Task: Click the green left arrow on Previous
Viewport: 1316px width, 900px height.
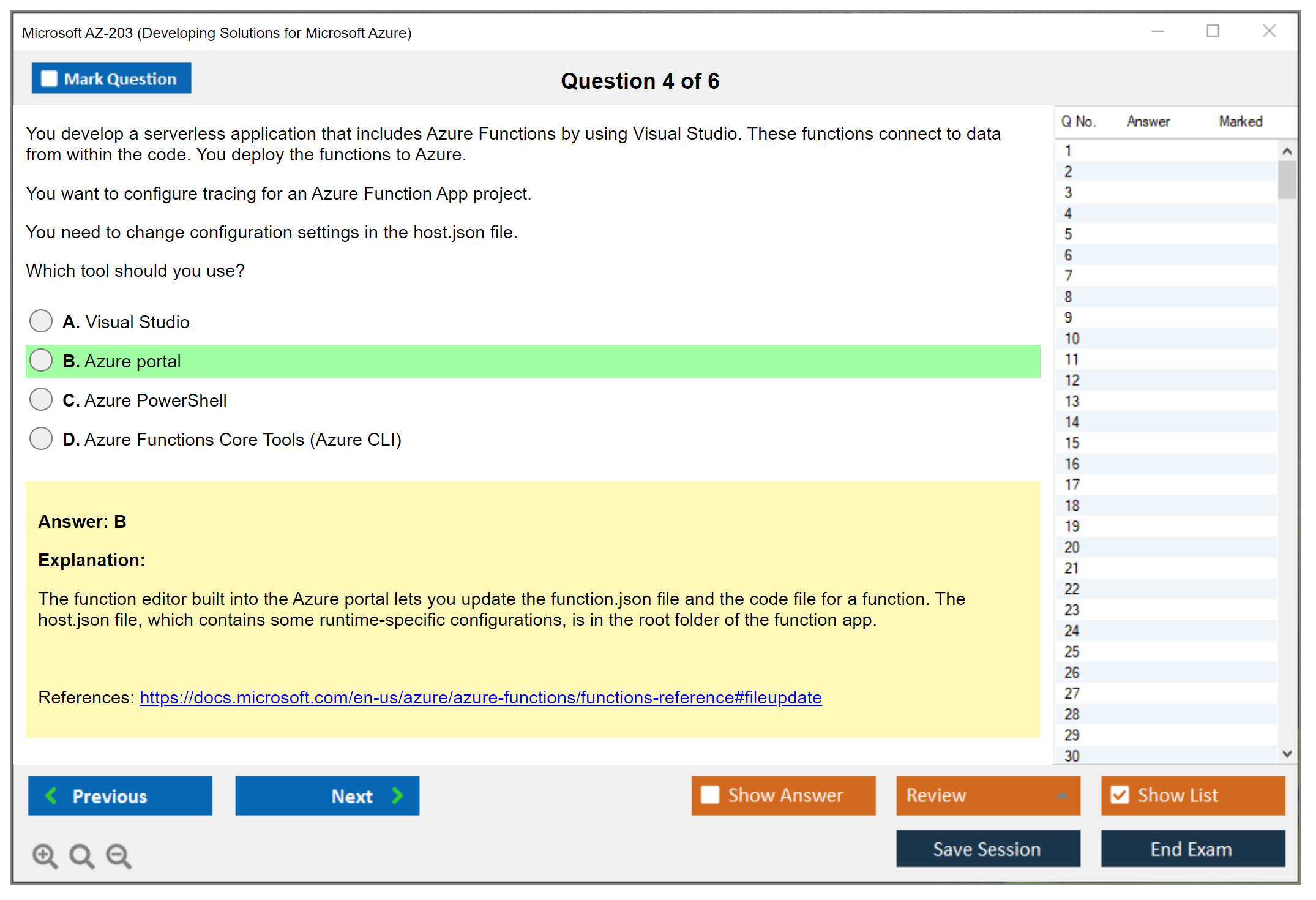Action: click(x=51, y=795)
